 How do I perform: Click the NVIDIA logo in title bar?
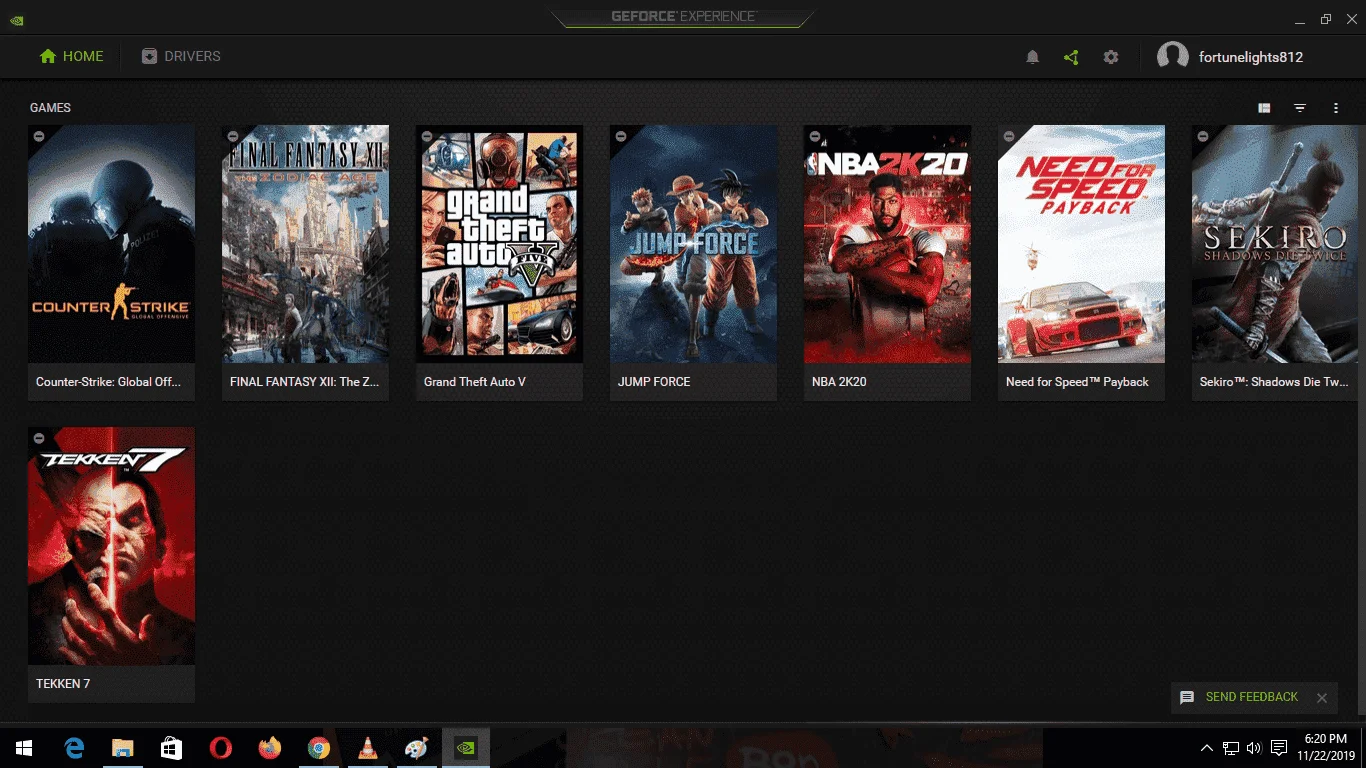pyautogui.click(x=16, y=18)
